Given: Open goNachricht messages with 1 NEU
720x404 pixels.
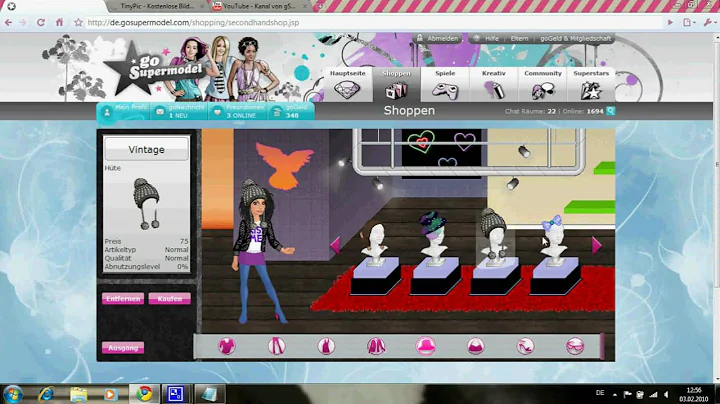Looking at the screenshot, I should click(x=179, y=111).
